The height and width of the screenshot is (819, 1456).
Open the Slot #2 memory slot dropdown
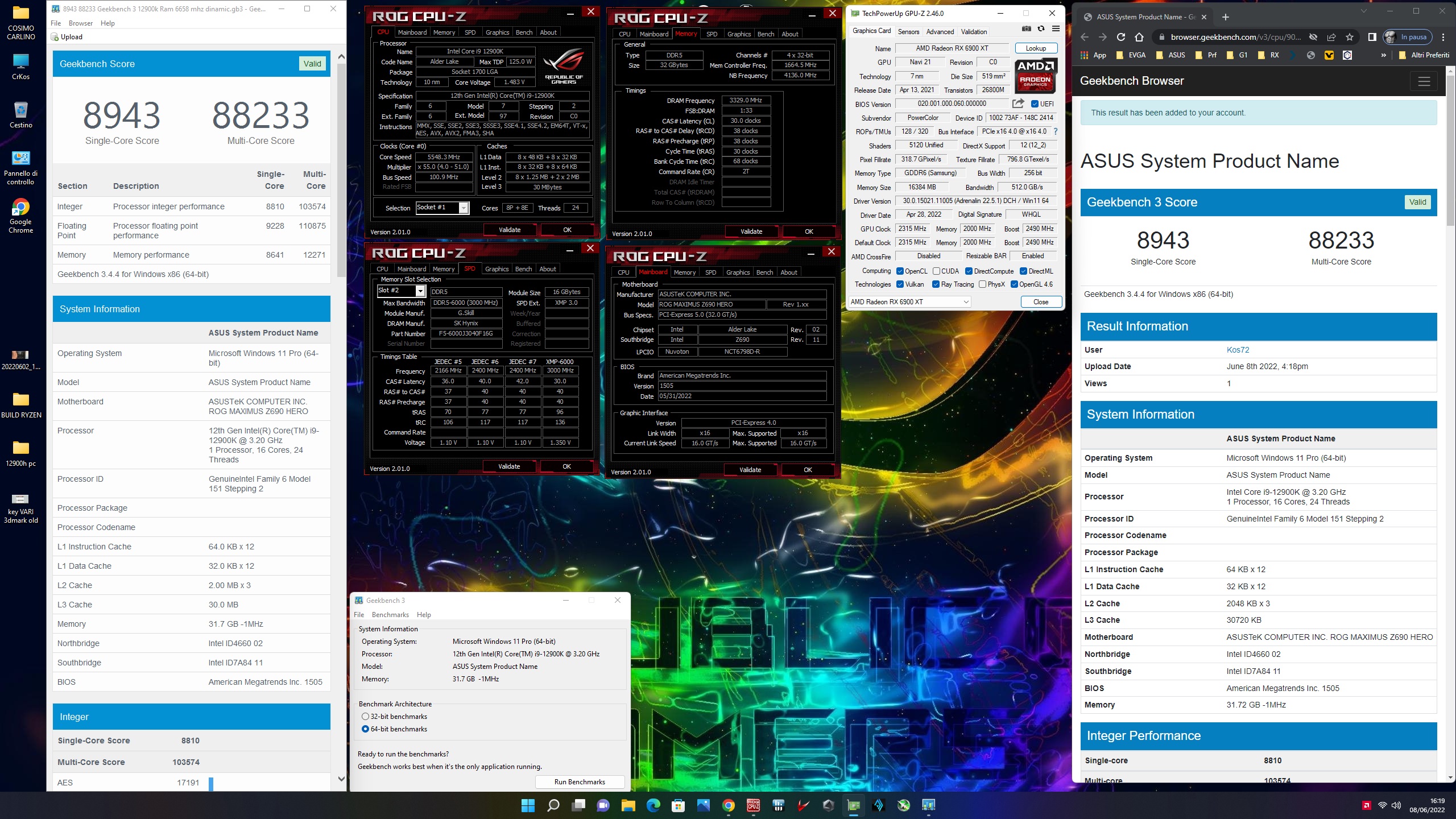click(x=420, y=291)
